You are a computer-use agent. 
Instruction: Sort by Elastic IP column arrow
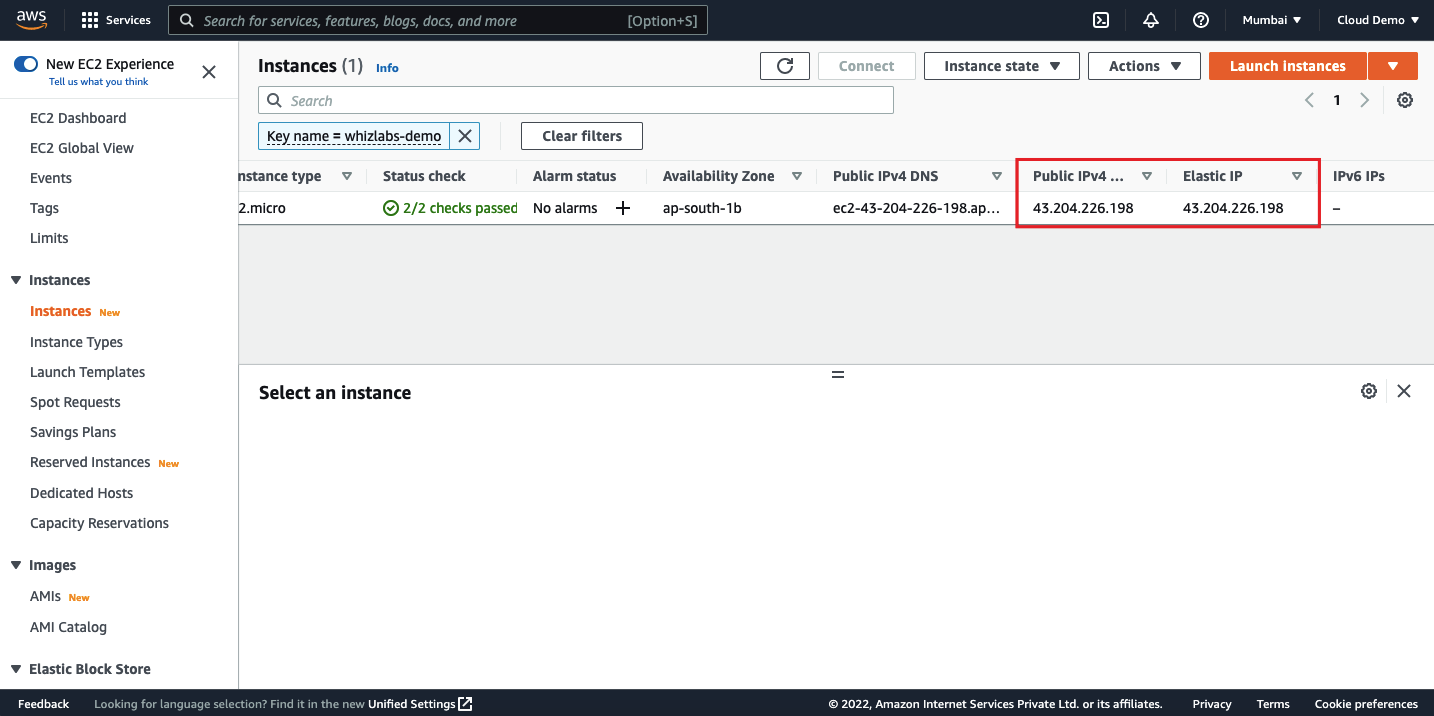pos(1297,176)
